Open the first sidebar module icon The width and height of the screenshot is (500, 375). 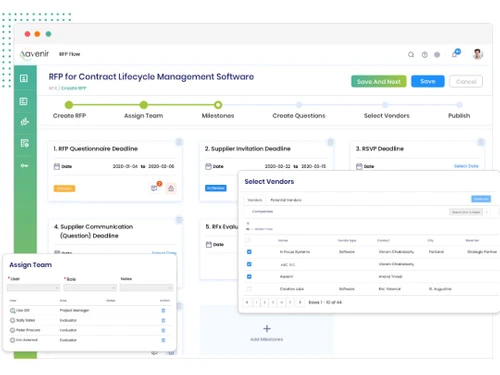(x=24, y=78)
